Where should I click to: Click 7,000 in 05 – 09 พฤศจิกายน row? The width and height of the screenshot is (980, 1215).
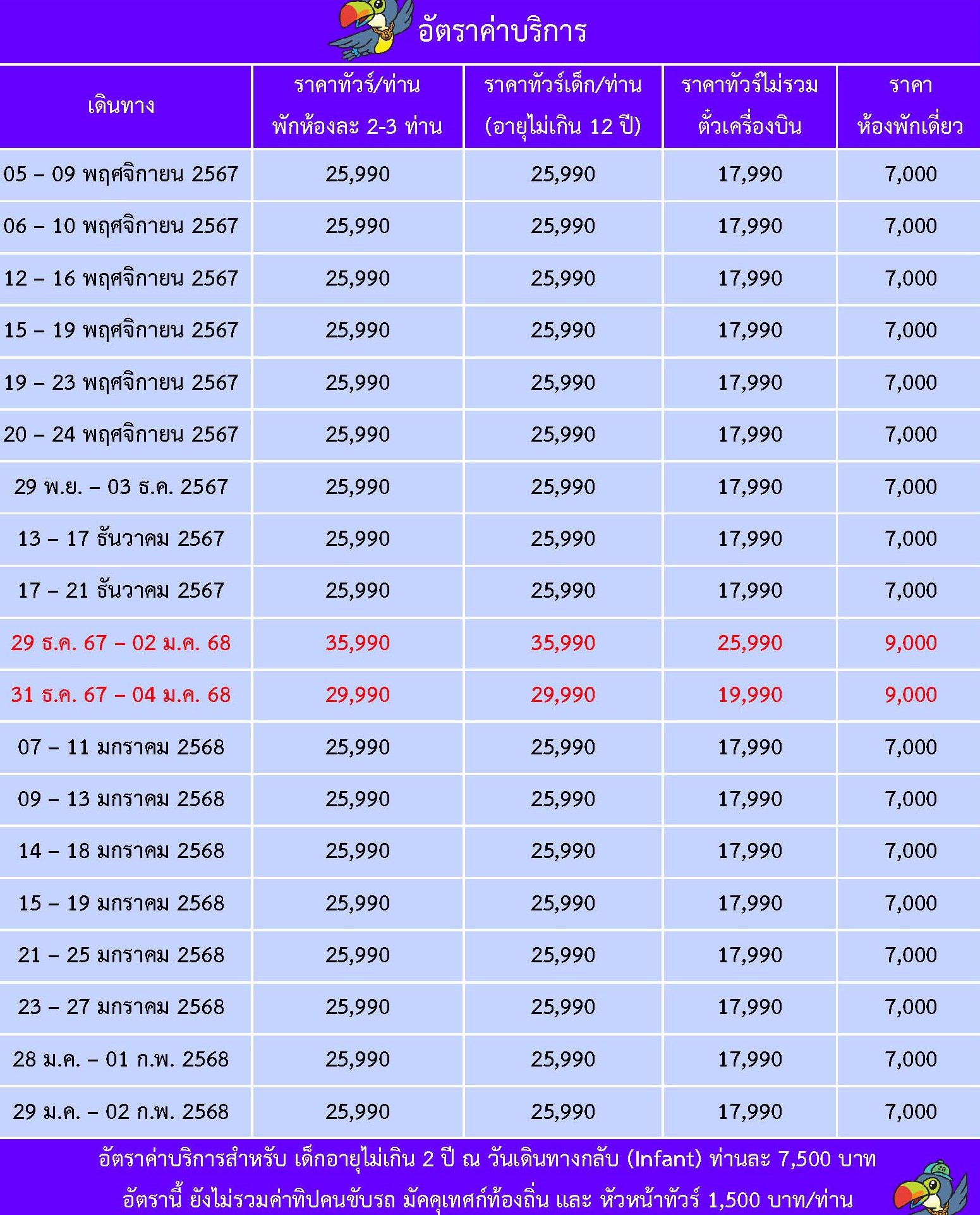pyautogui.click(x=910, y=174)
